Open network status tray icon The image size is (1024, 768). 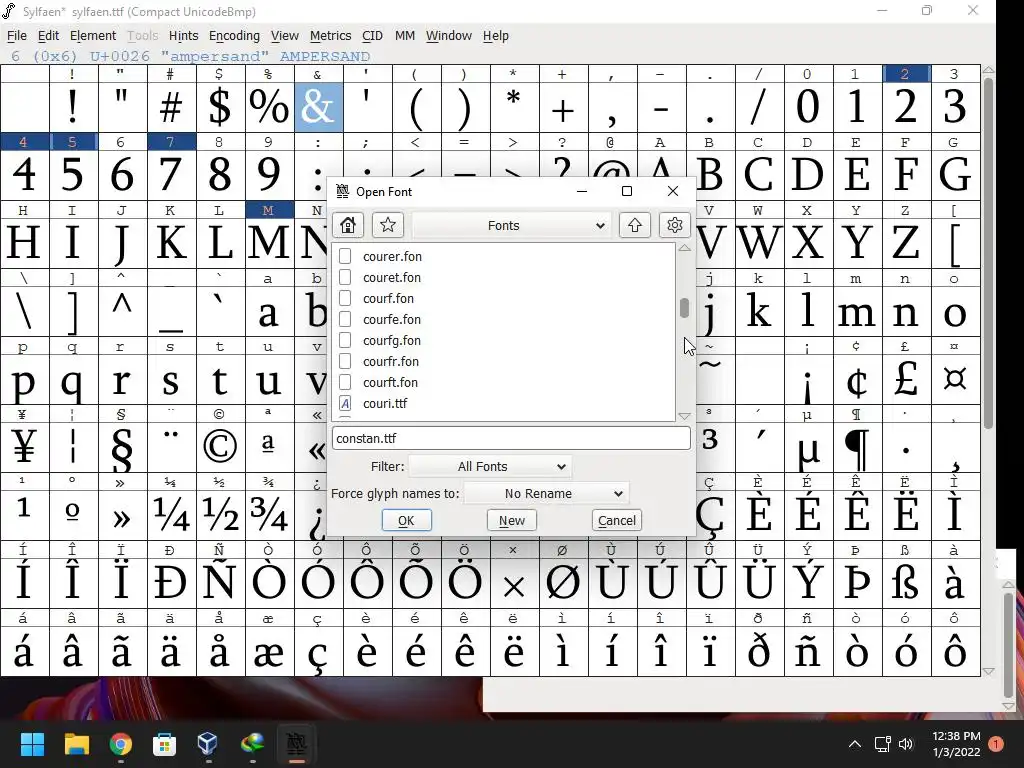coord(883,744)
